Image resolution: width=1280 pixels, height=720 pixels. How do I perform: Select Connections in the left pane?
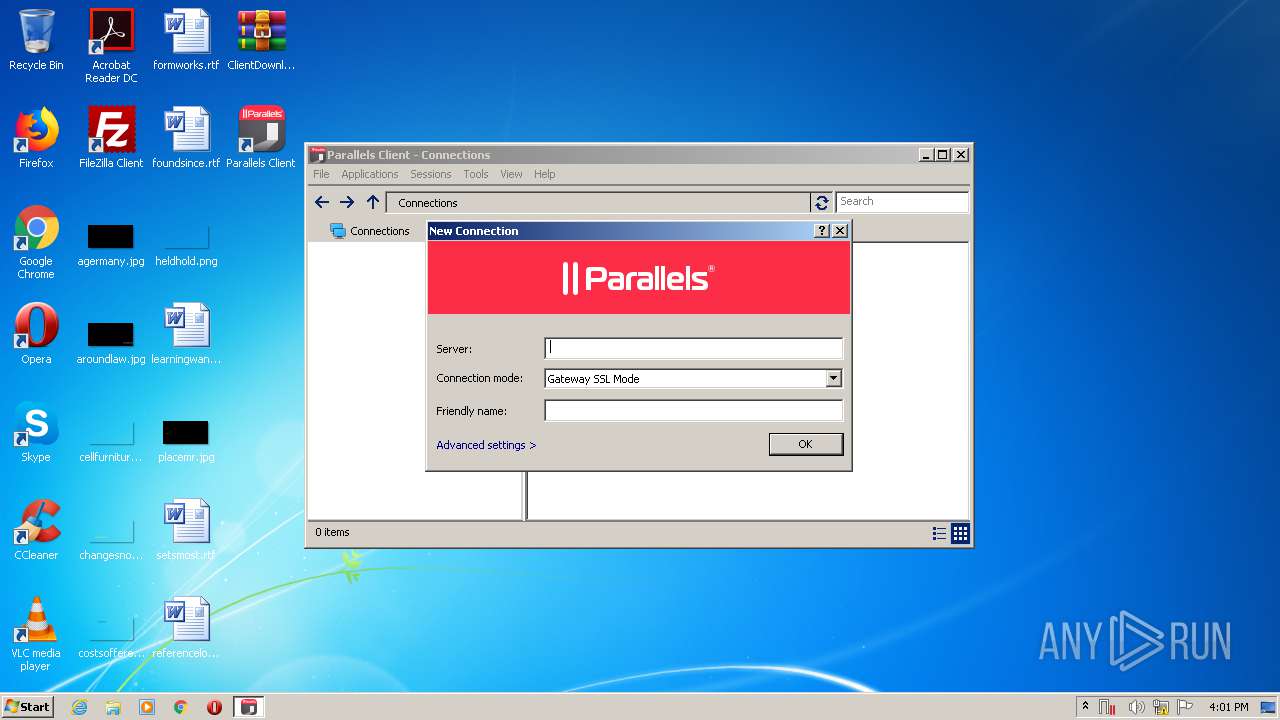[370, 231]
